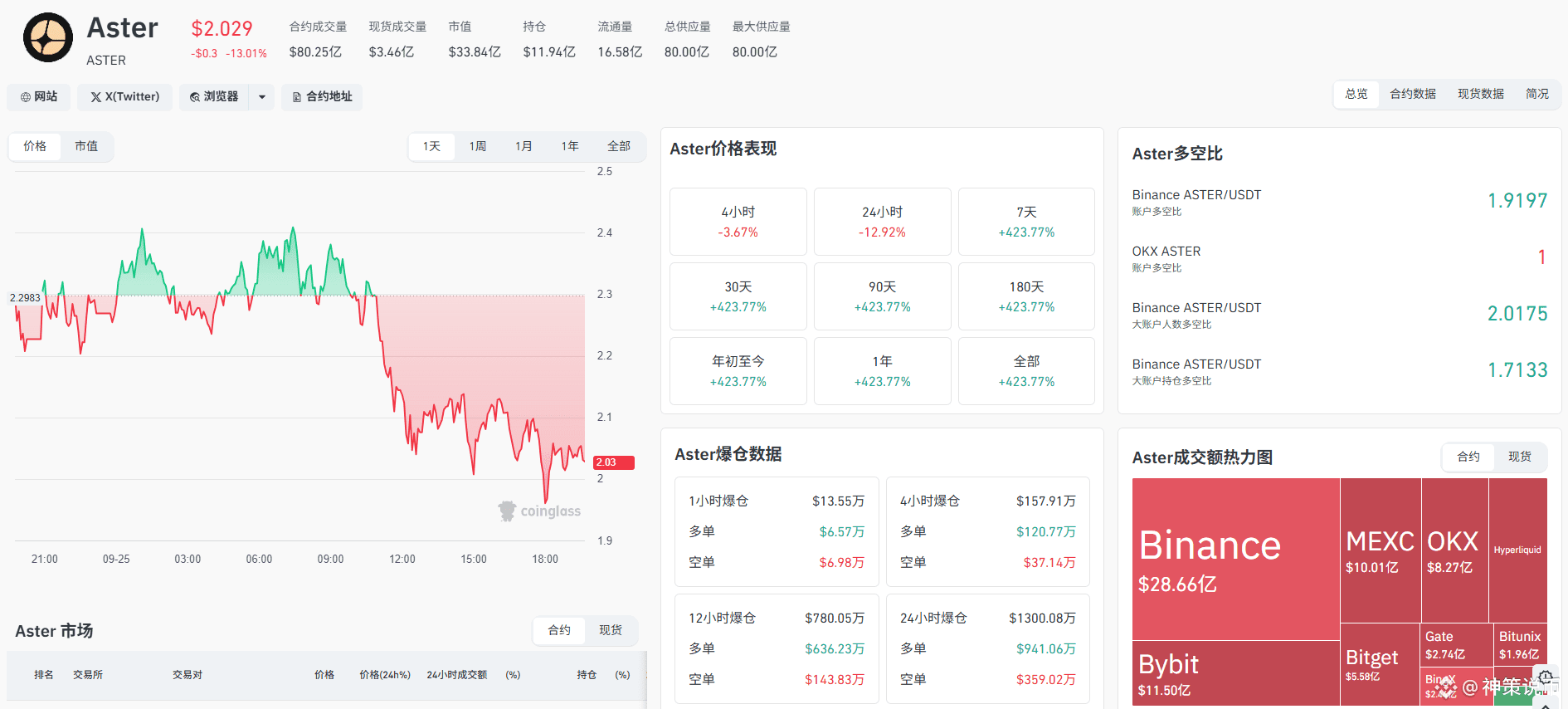Switch the heatmap to 现货
The image size is (1568, 709).
click(x=1520, y=457)
